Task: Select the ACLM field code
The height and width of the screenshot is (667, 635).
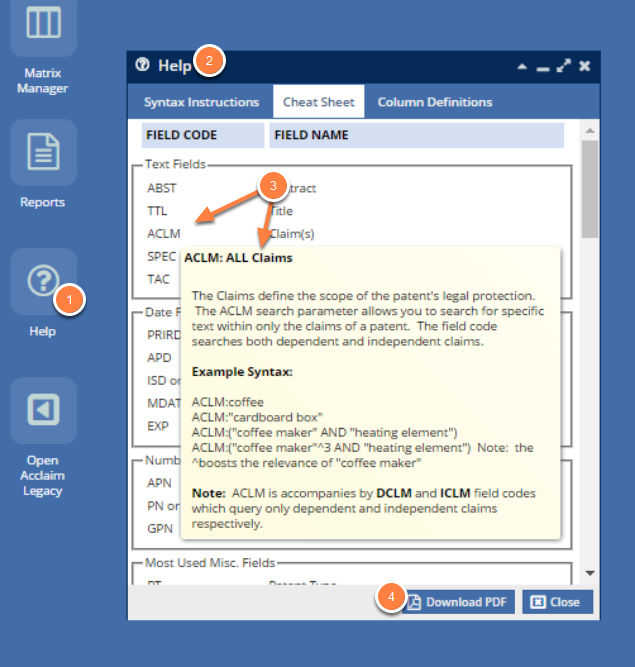Action: pyautogui.click(x=164, y=234)
